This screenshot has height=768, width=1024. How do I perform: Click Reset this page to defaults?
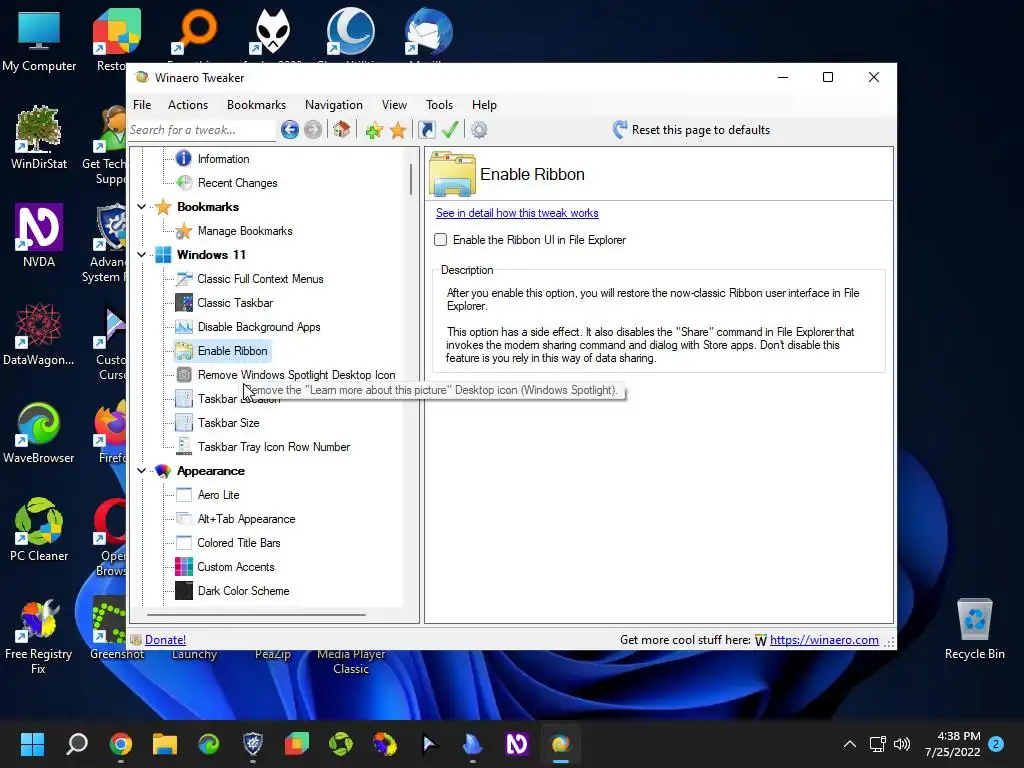691,130
